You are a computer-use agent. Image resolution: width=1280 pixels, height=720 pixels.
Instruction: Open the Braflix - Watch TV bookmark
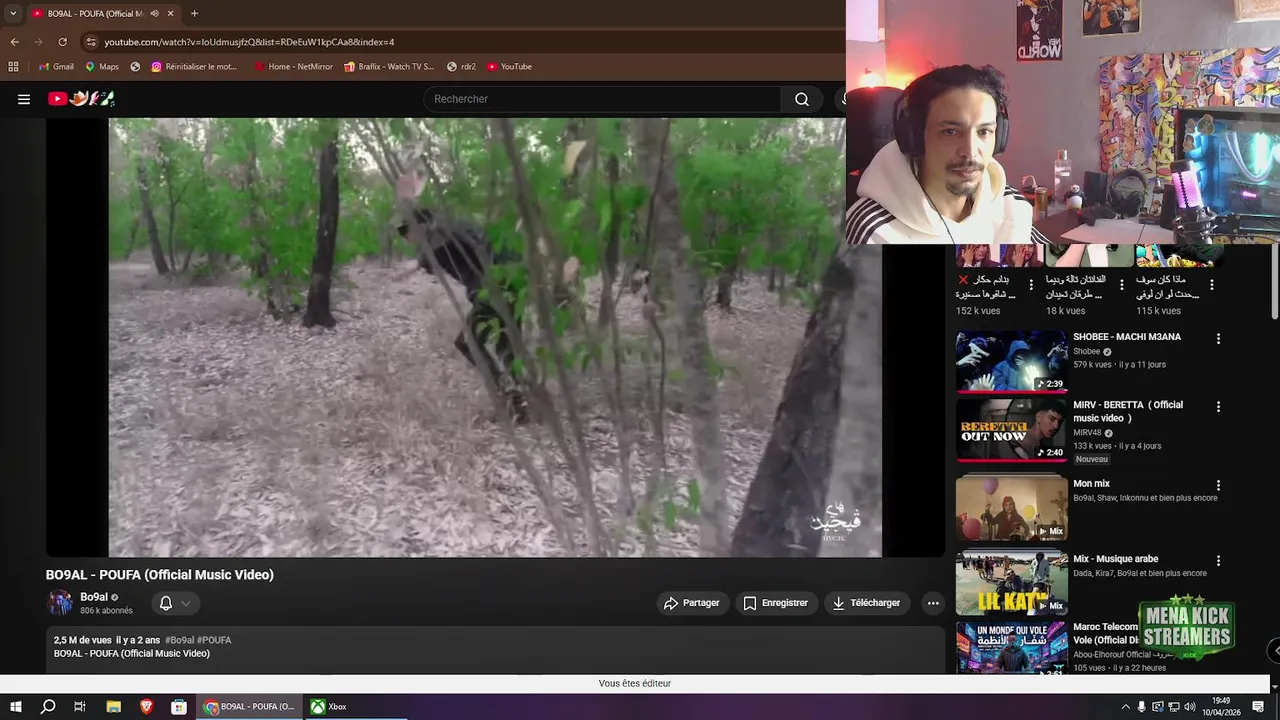click(389, 67)
